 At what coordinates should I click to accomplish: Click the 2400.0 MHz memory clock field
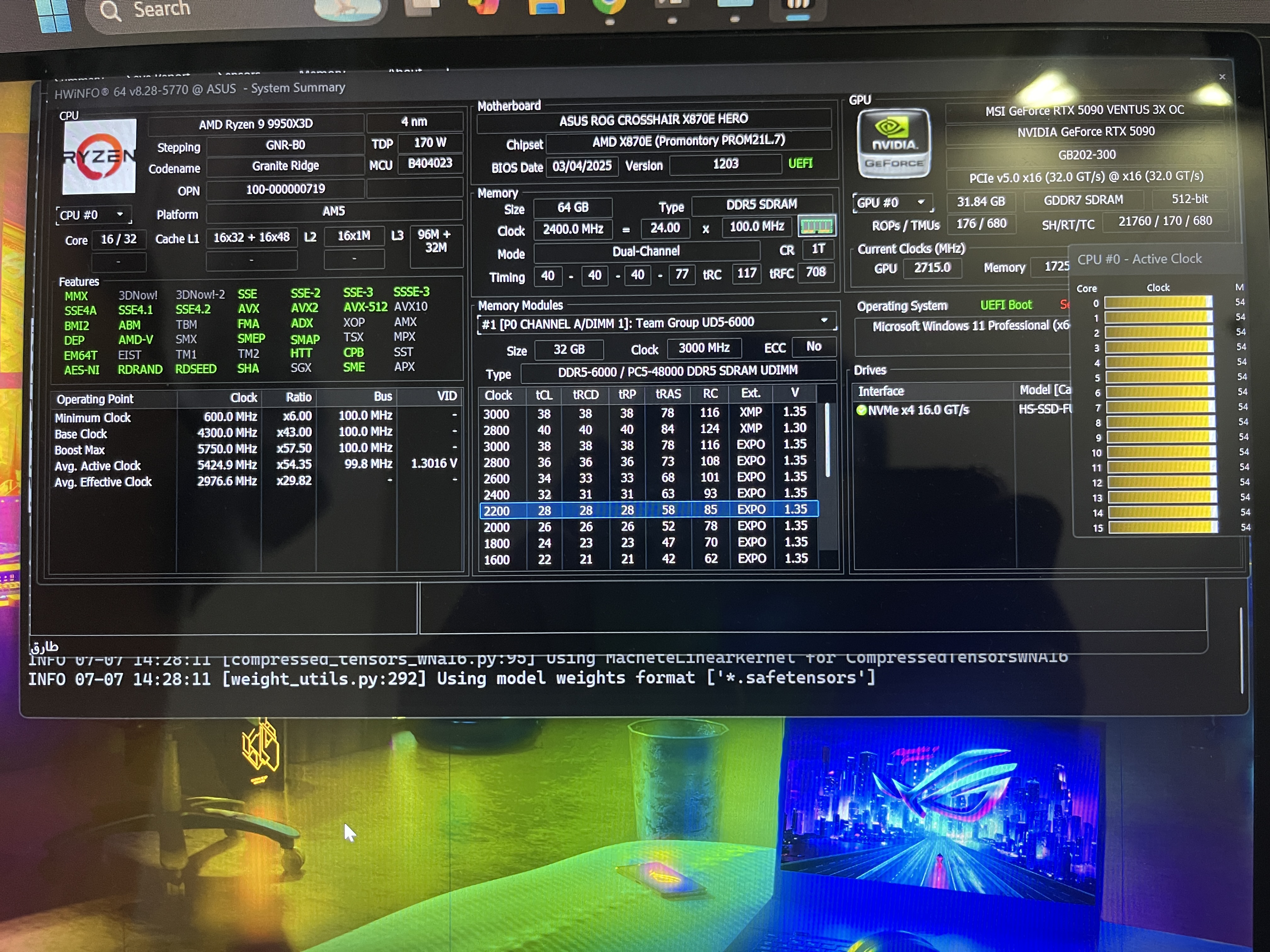tap(572, 229)
